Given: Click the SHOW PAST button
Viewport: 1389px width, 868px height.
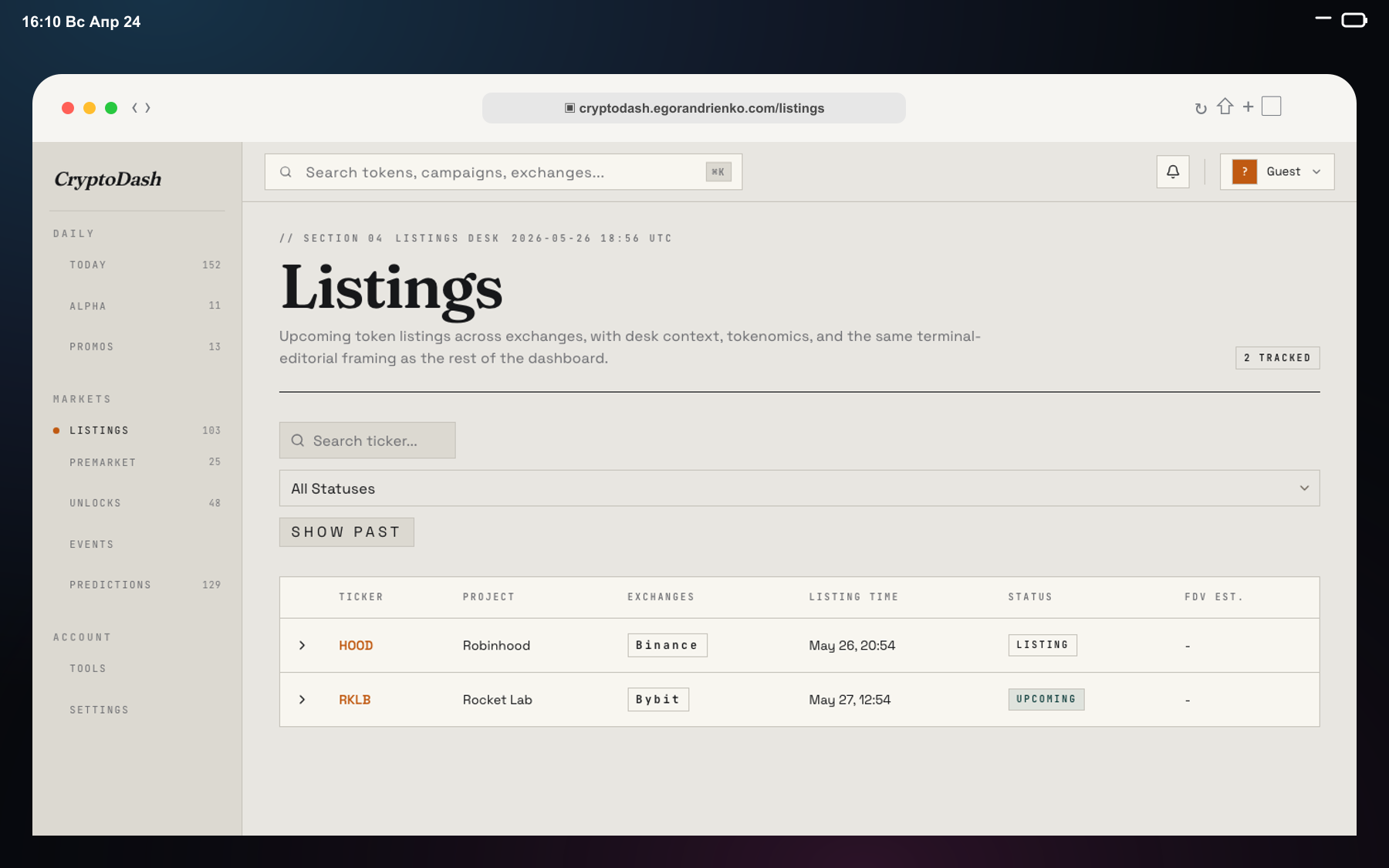Looking at the screenshot, I should click(346, 532).
